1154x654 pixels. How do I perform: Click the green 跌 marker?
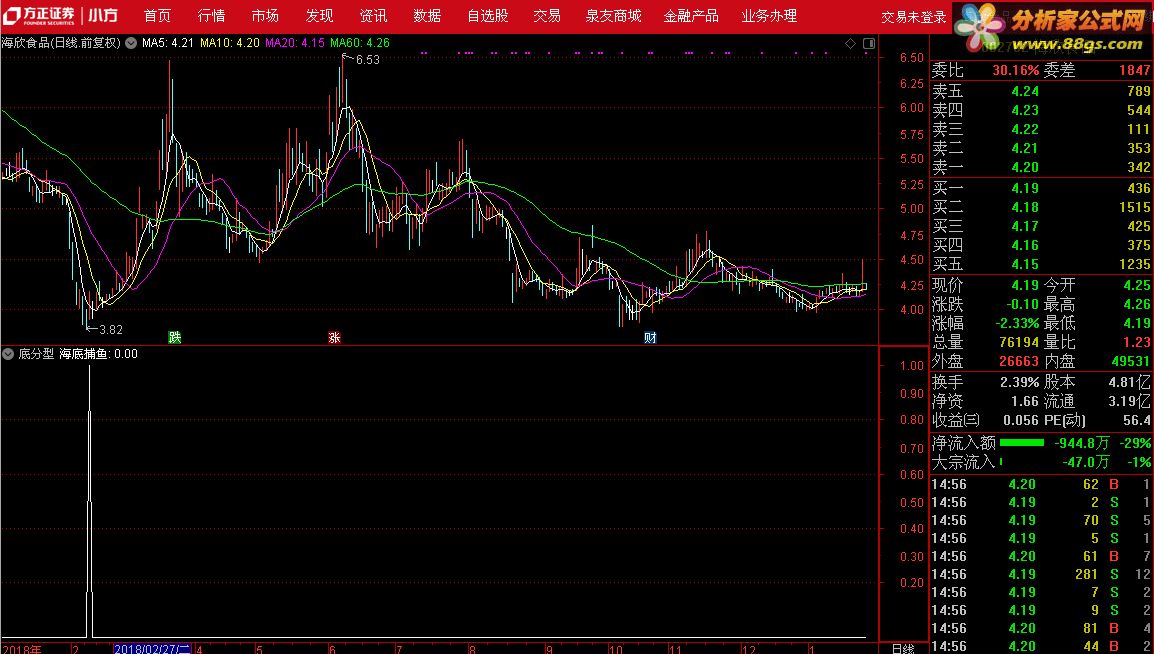174,337
